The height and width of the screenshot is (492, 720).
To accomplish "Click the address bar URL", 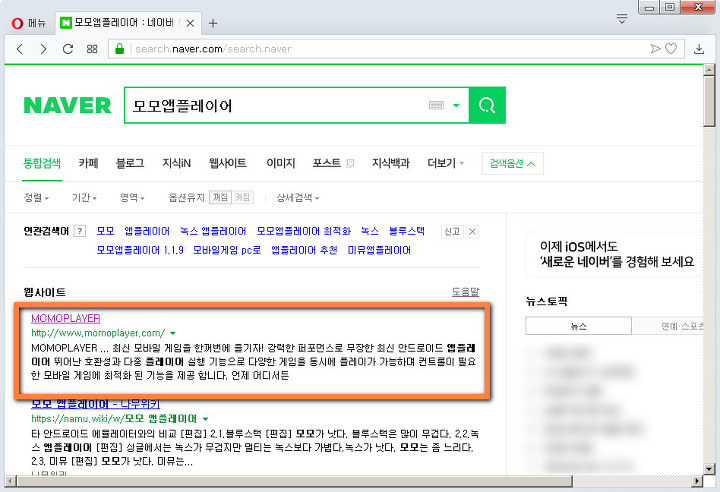I will click(x=213, y=49).
